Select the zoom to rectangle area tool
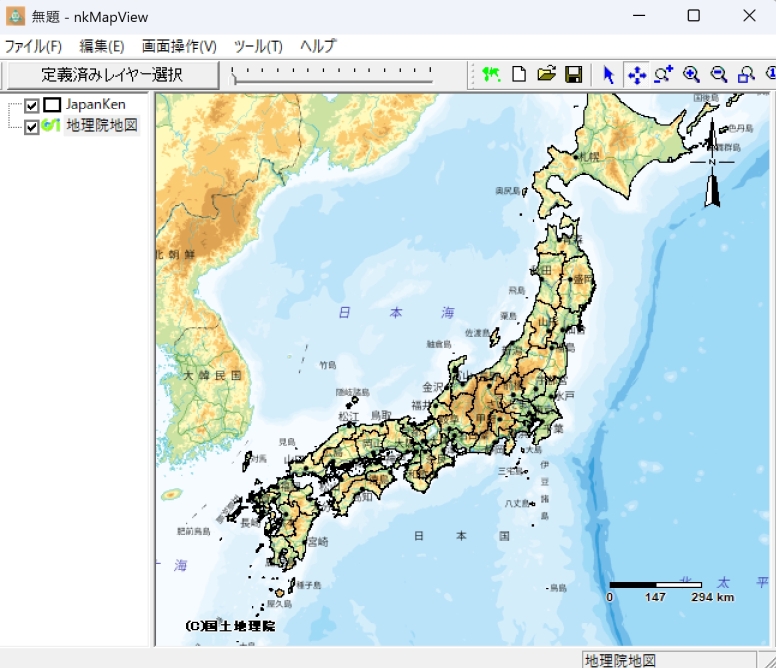This screenshot has width=776, height=668. 746,75
